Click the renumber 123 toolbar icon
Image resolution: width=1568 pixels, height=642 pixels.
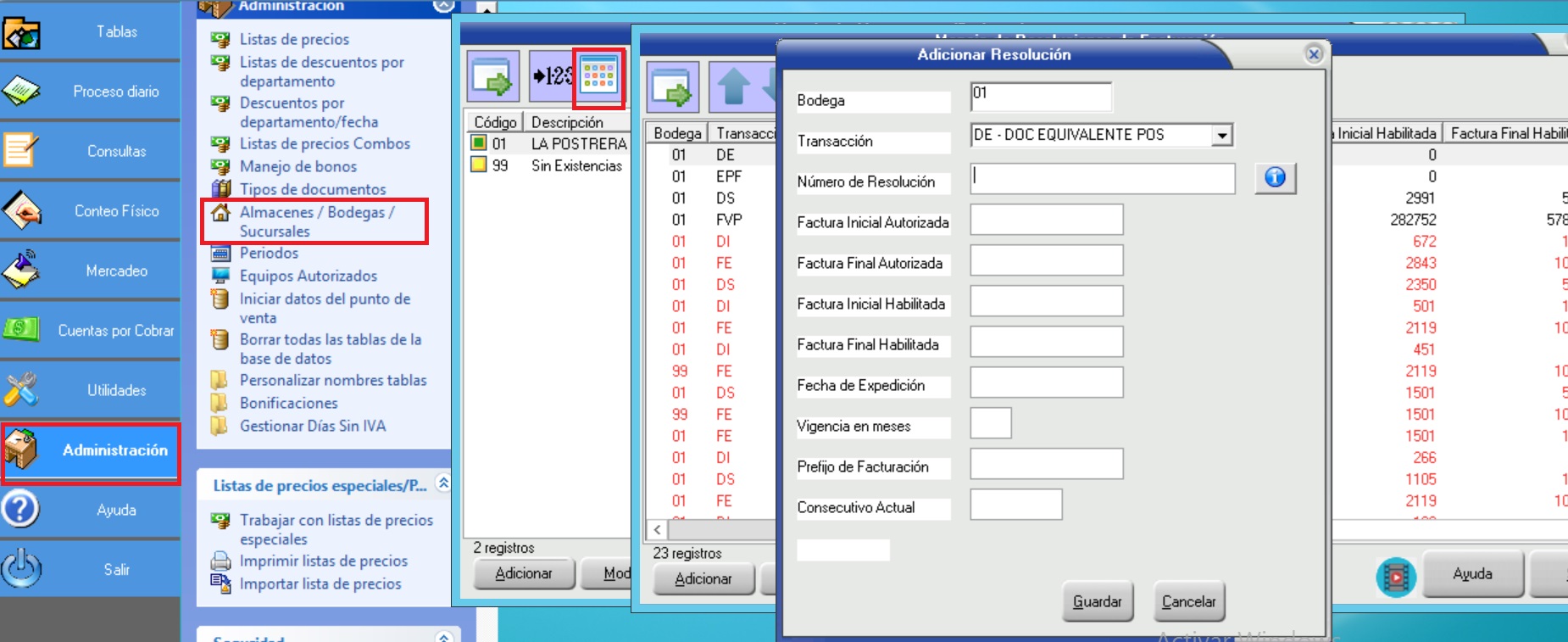551,76
